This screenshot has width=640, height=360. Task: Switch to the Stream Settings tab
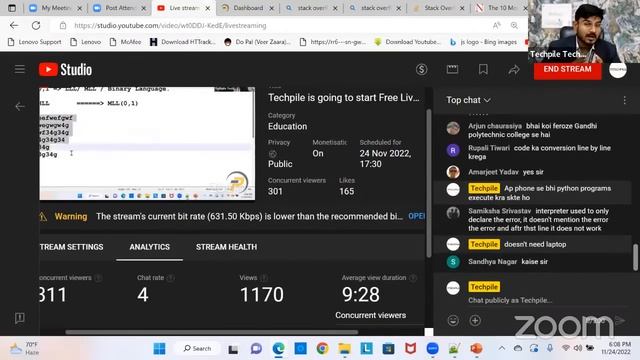point(71,247)
